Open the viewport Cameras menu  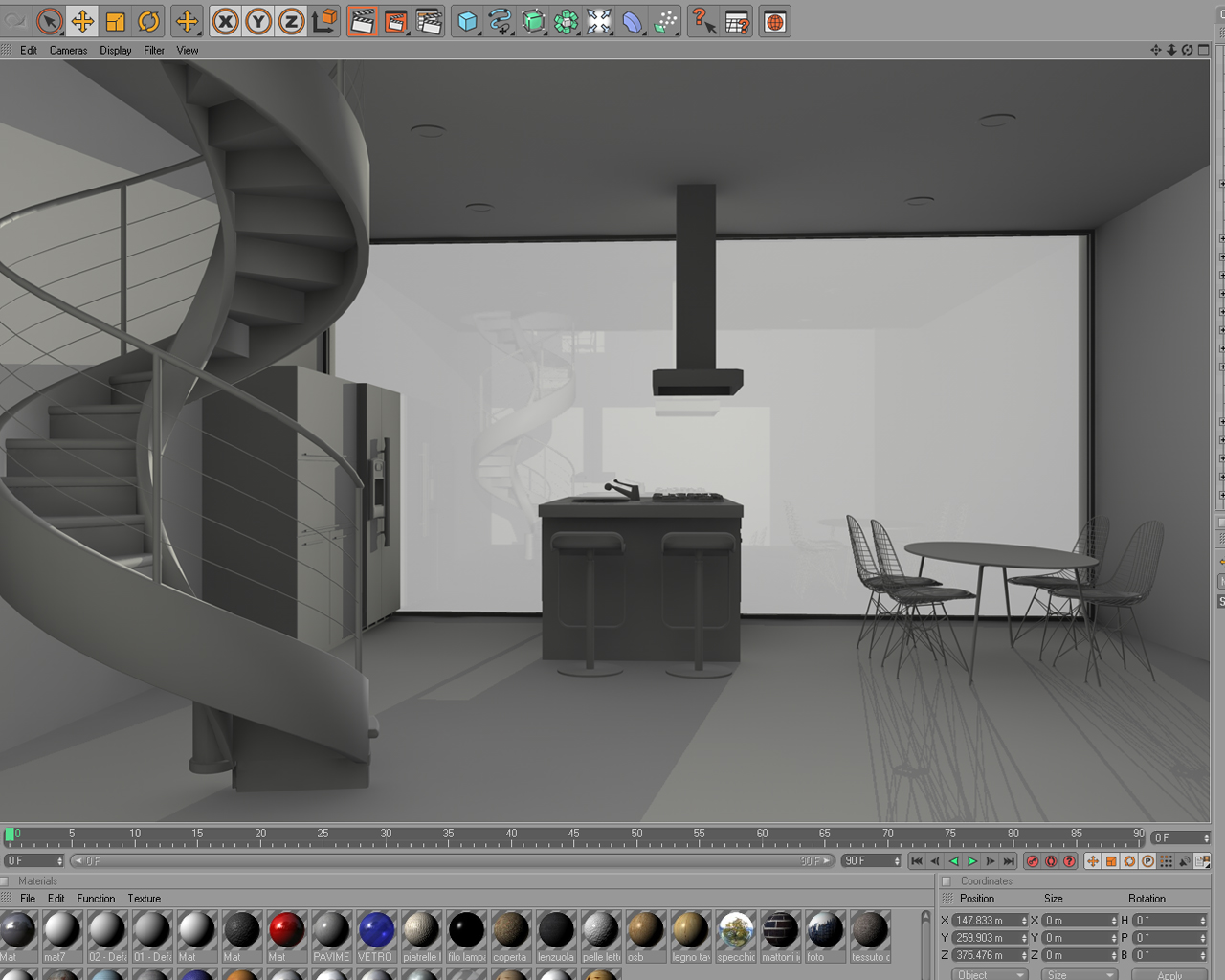coord(68,50)
